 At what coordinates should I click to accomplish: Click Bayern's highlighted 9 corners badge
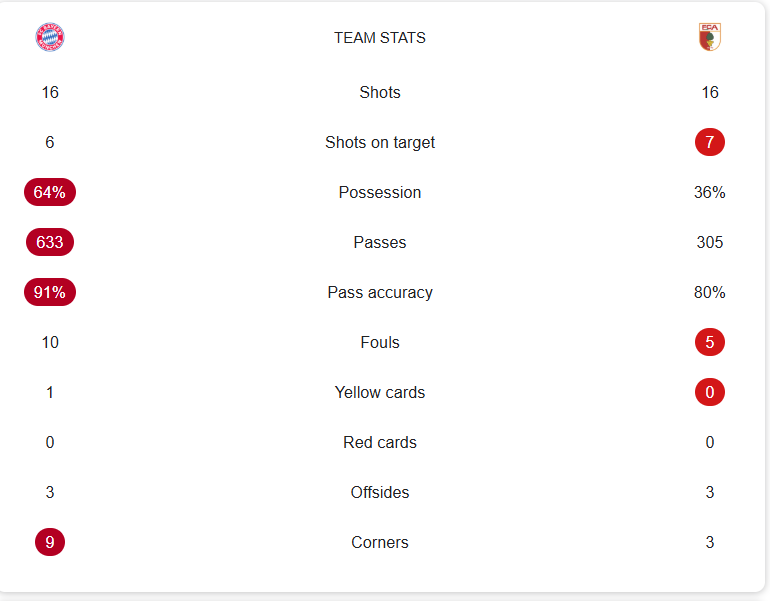[50, 542]
